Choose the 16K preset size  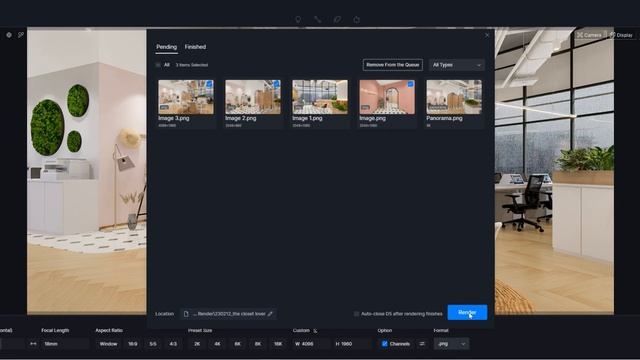point(278,344)
